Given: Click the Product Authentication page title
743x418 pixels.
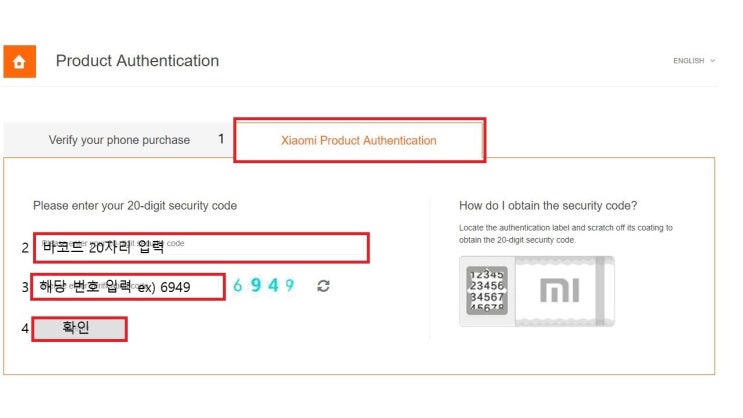Looking at the screenshot, I should click(x=137, y=61).
